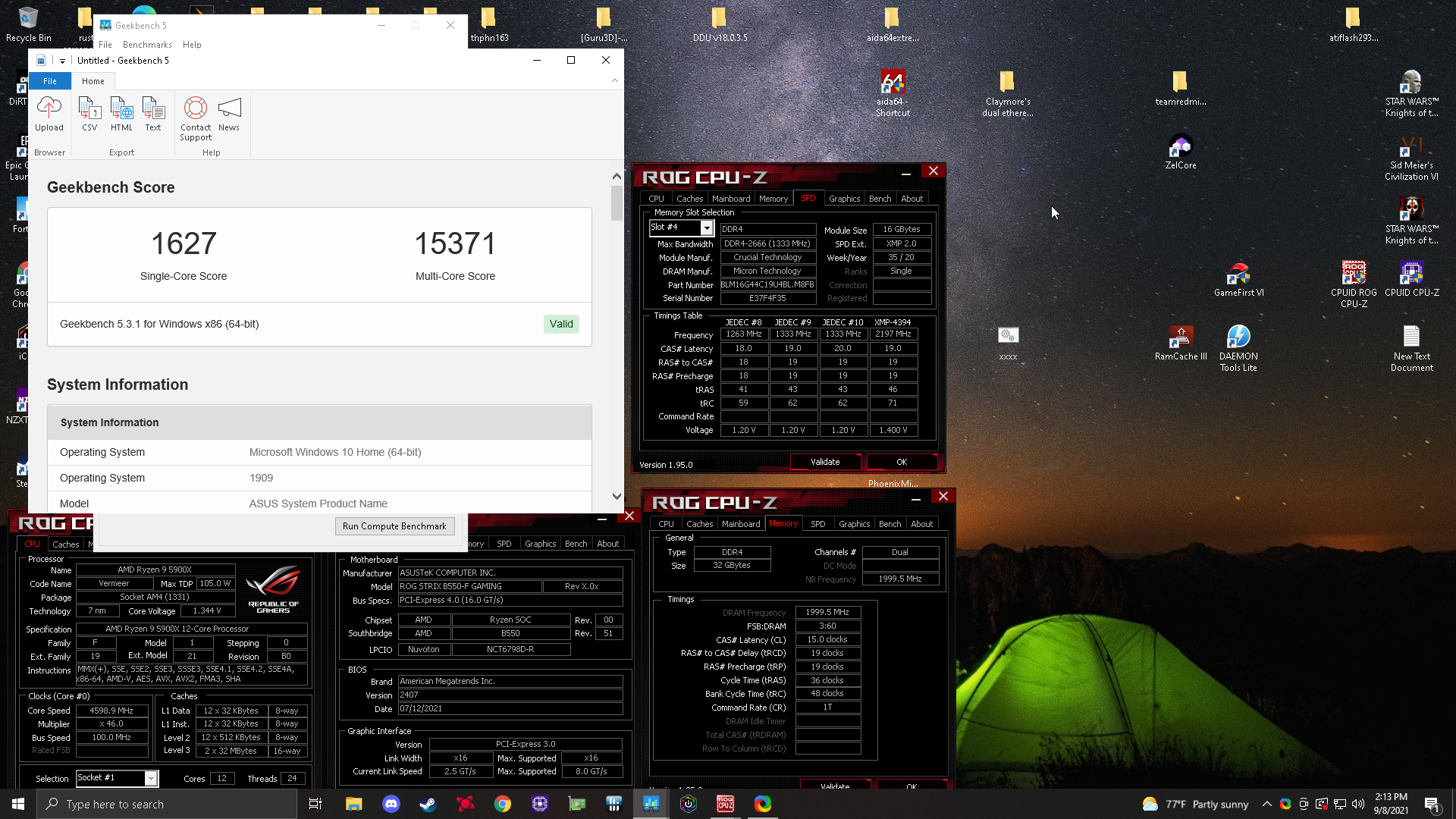
Task: Click Validate in Memory CPU-Z window
Action: pyautogui.click(x=835, y=786)
